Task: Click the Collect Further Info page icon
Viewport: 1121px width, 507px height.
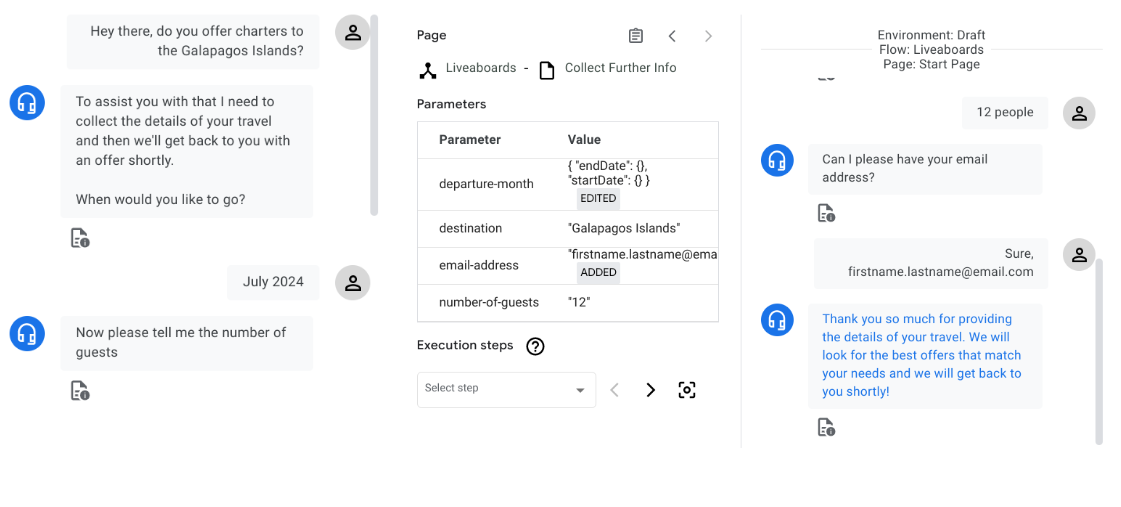Action: [547, 70]
